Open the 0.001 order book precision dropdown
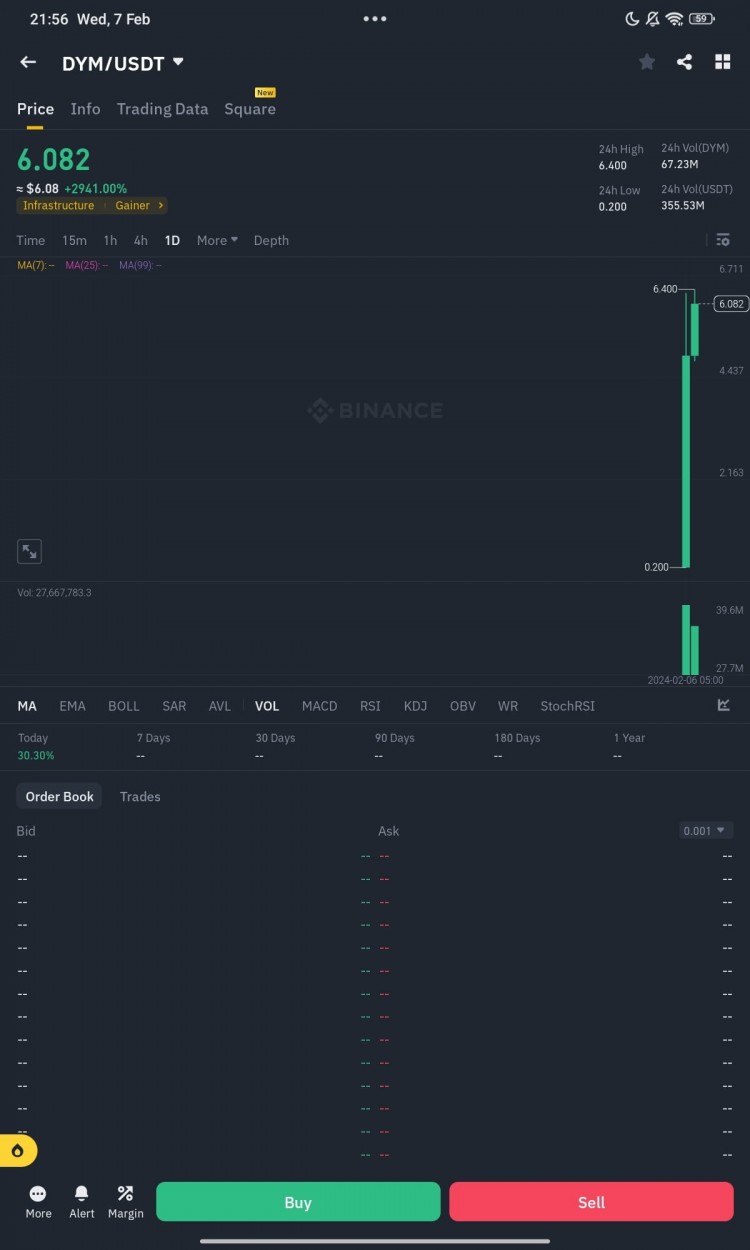Image resolution: width=750 pixels, height=1250 pixels. click(706, 831)
